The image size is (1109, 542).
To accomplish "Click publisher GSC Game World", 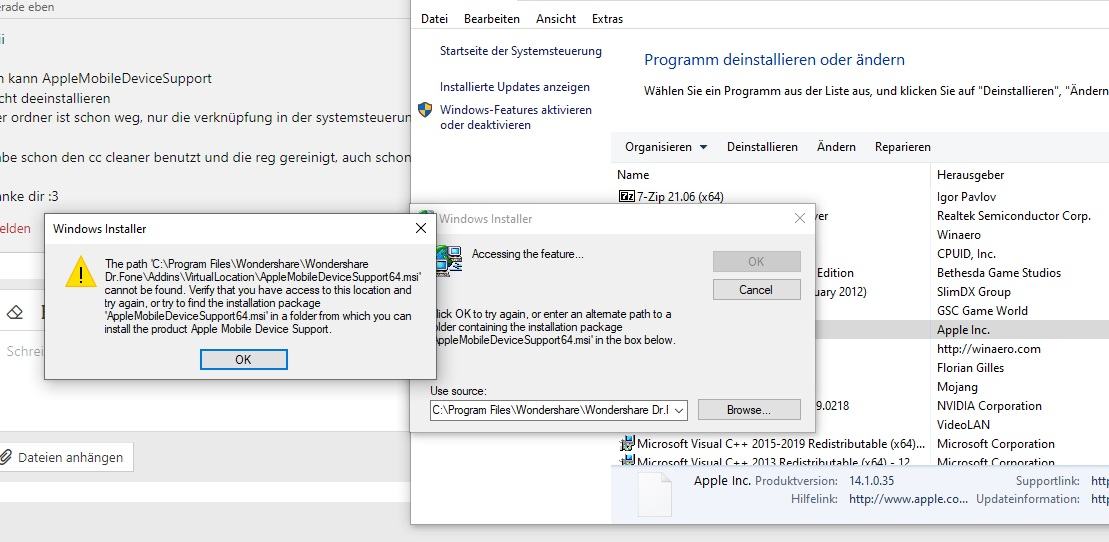I will coord(982,311).
